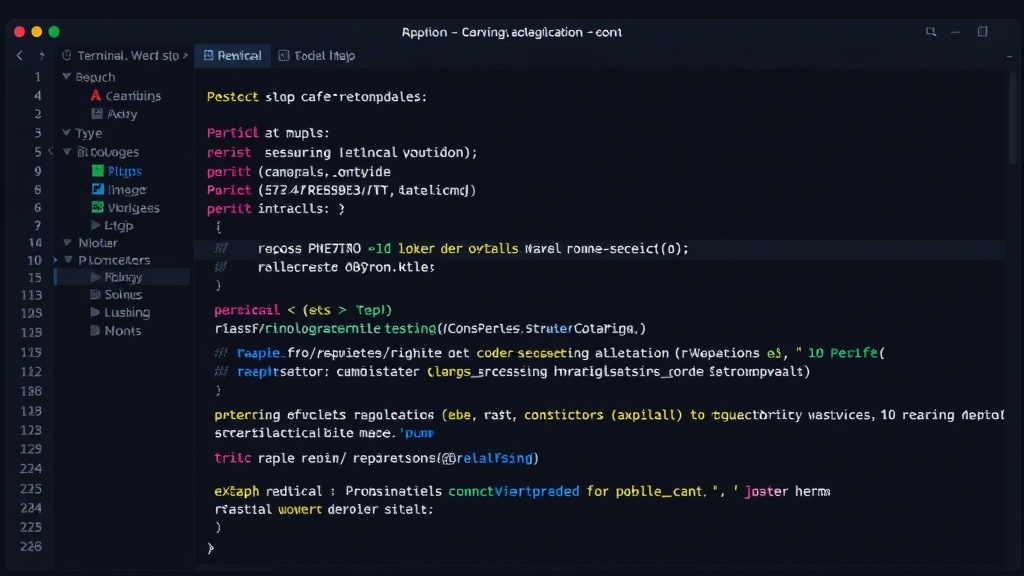Open the Pitps file
Image resolution: width=1024 pixels, height=576 pixels.
pyautogui.click(x=125, y=171)
